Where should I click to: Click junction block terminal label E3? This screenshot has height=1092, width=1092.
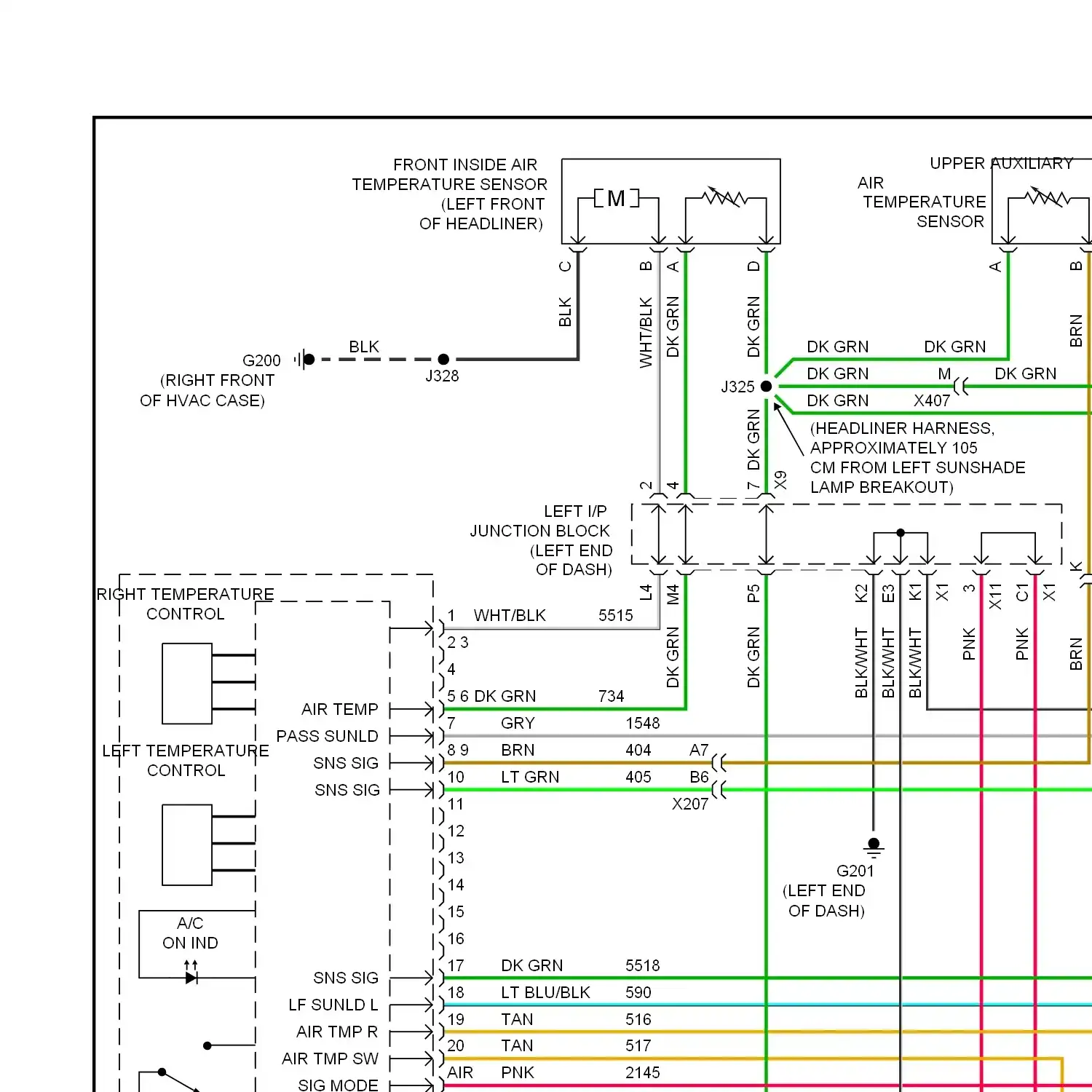[888, 593]
